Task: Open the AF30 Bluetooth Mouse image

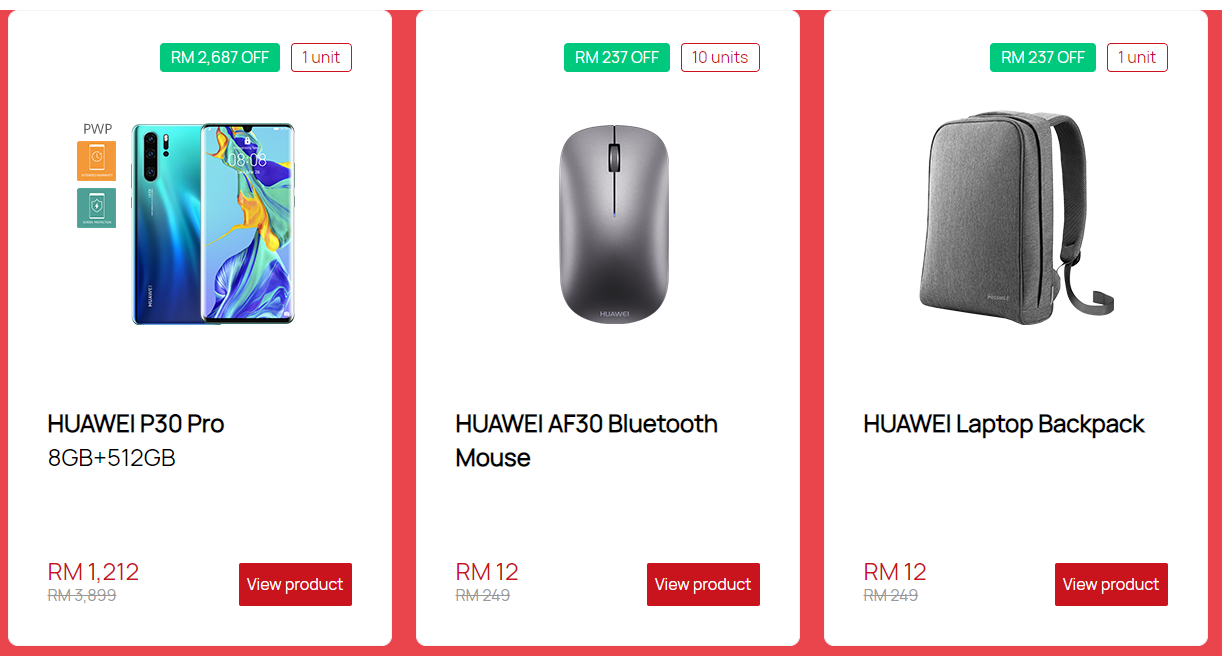Action: pos(613,224)
